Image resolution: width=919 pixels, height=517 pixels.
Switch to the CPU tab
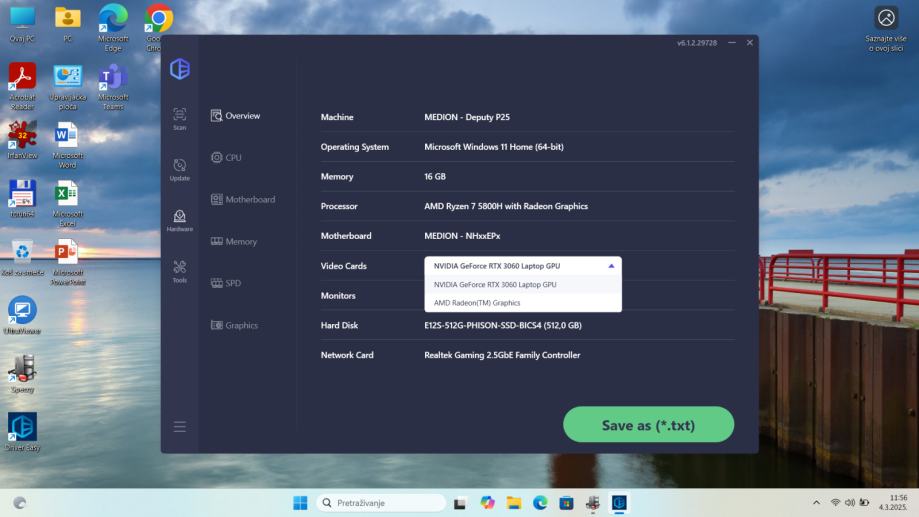[x=226, y=157]
